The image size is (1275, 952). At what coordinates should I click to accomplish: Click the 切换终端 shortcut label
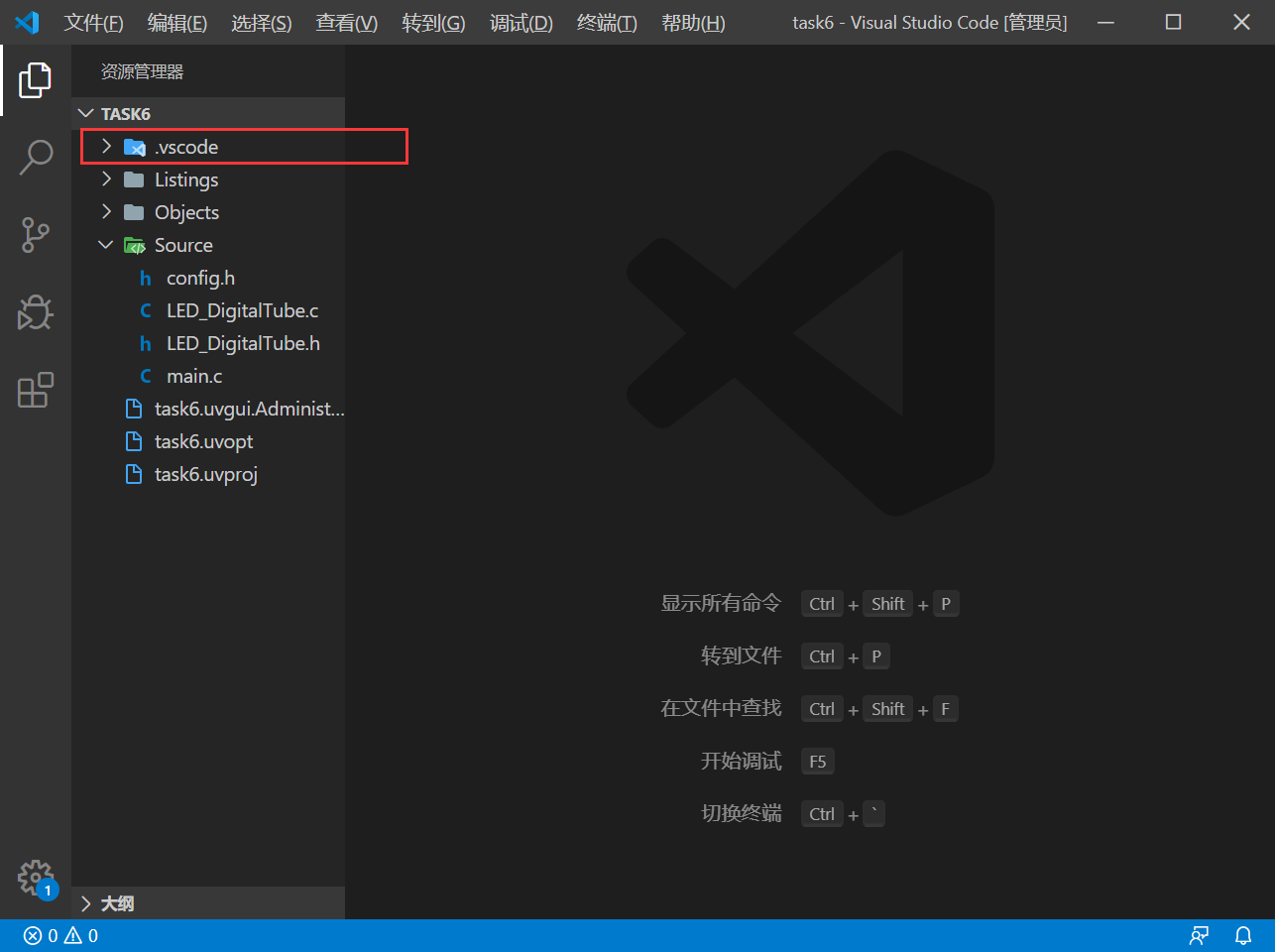tap(741, 813)
